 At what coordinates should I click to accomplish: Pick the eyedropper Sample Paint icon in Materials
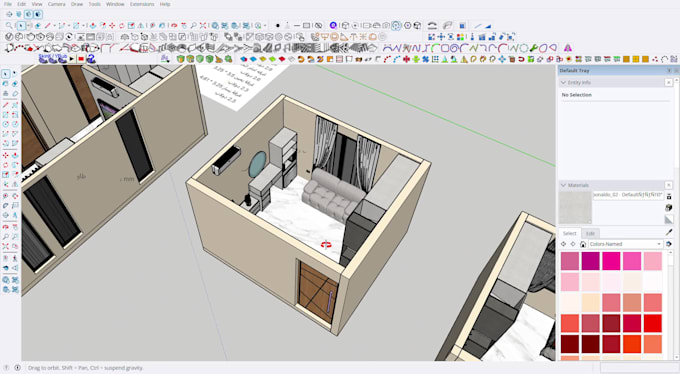coord(669,233)
